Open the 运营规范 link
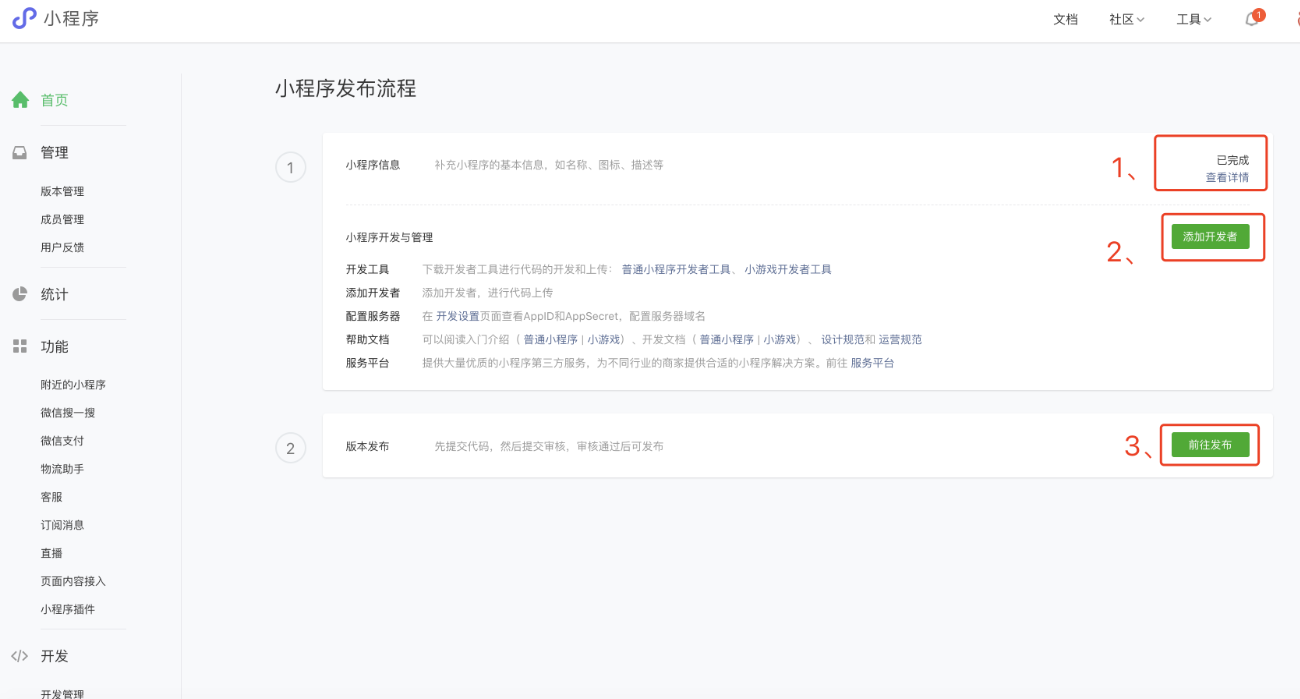This screenshot has height=699, width=1300. click(x=900, y=339)
